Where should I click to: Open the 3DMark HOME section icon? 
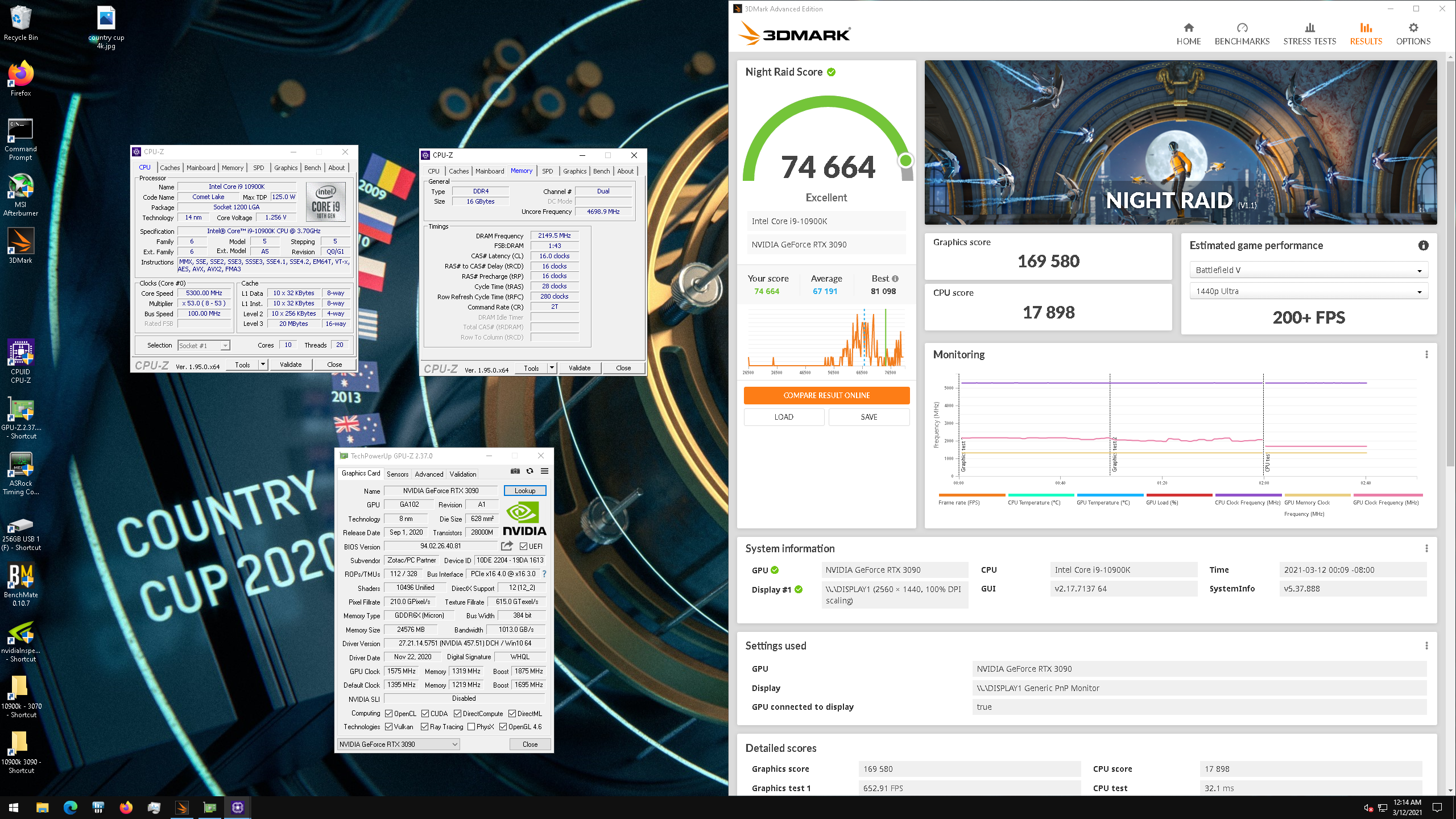(x=1188, y=28)
